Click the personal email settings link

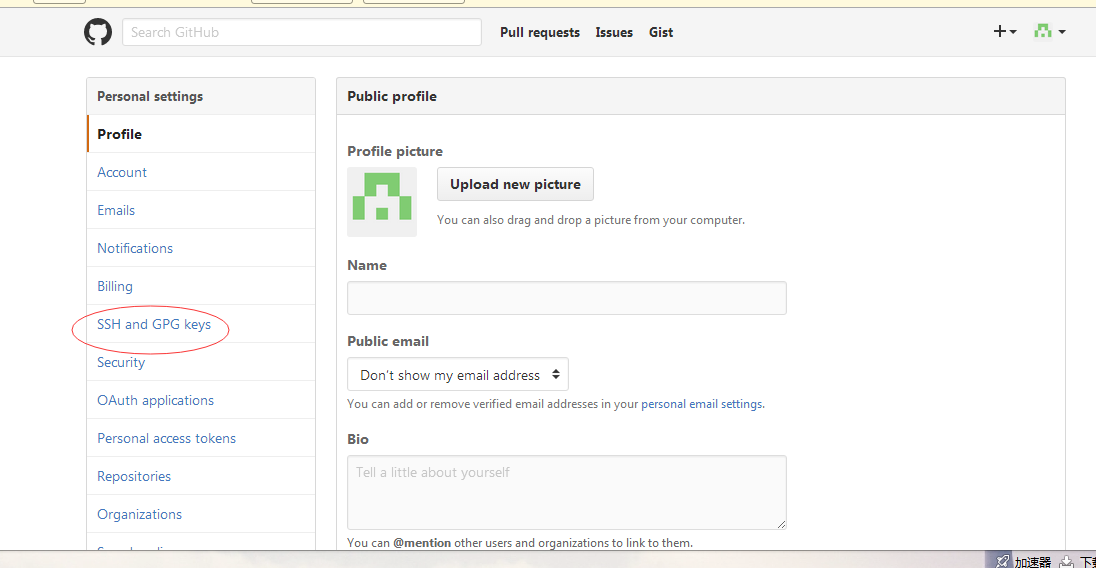pyautogui.click(x=702, y=404)
